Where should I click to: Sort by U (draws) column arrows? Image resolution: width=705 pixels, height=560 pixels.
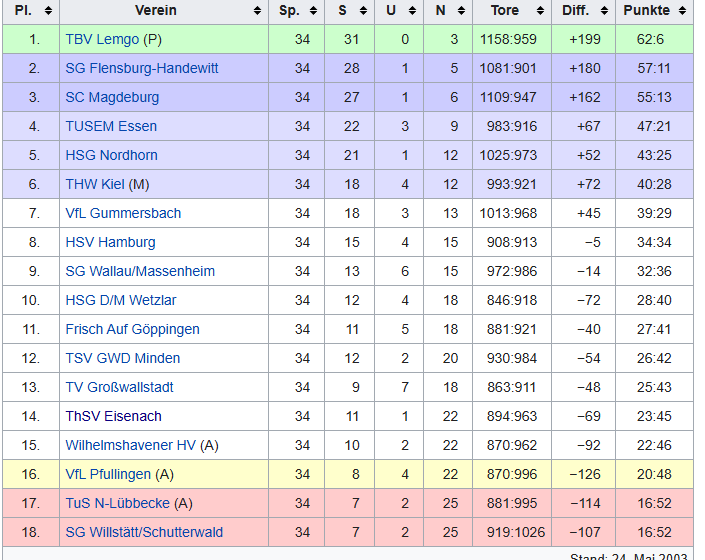(411, 11)
